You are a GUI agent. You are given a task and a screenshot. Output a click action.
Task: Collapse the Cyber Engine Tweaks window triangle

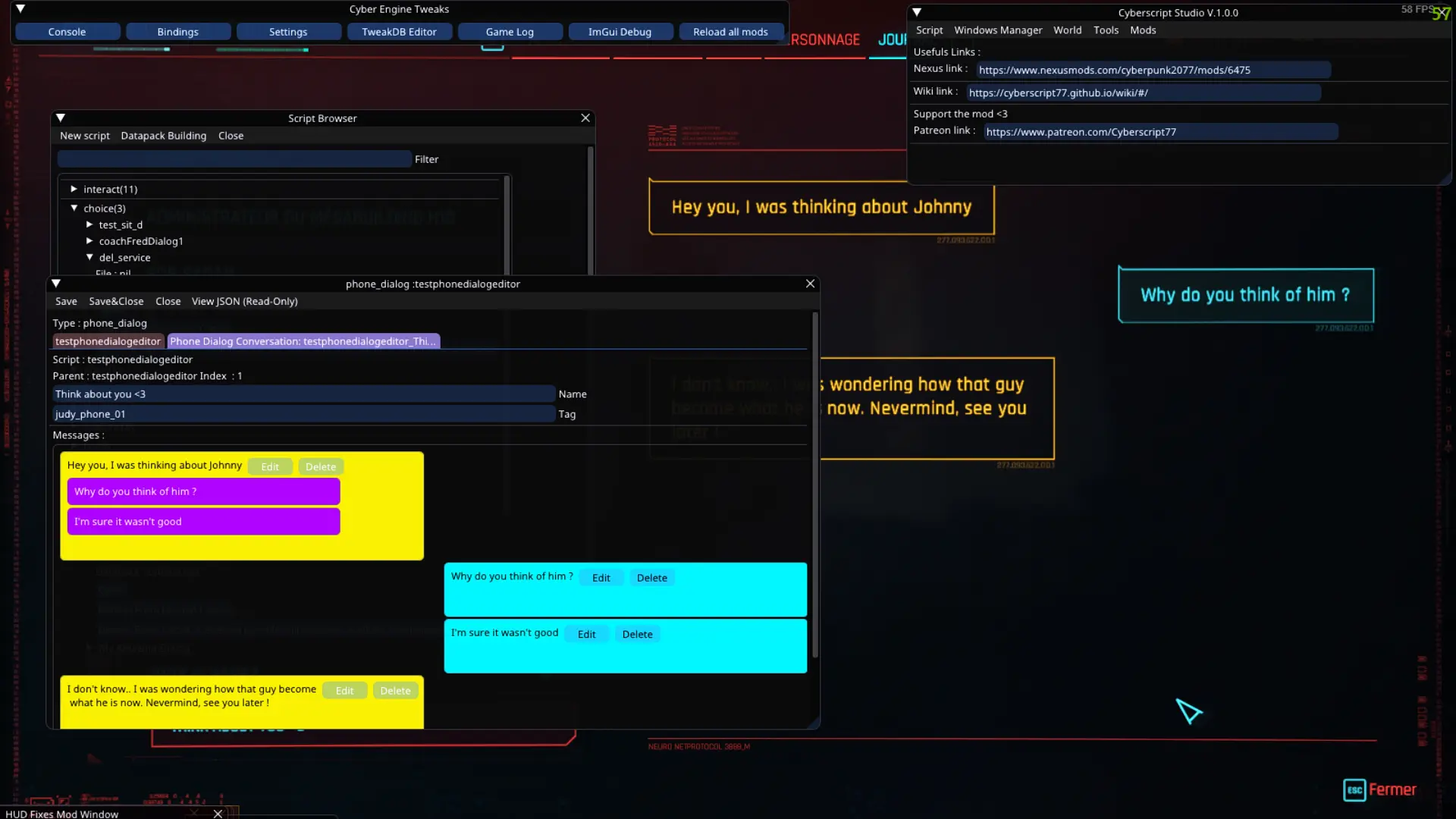20,9
